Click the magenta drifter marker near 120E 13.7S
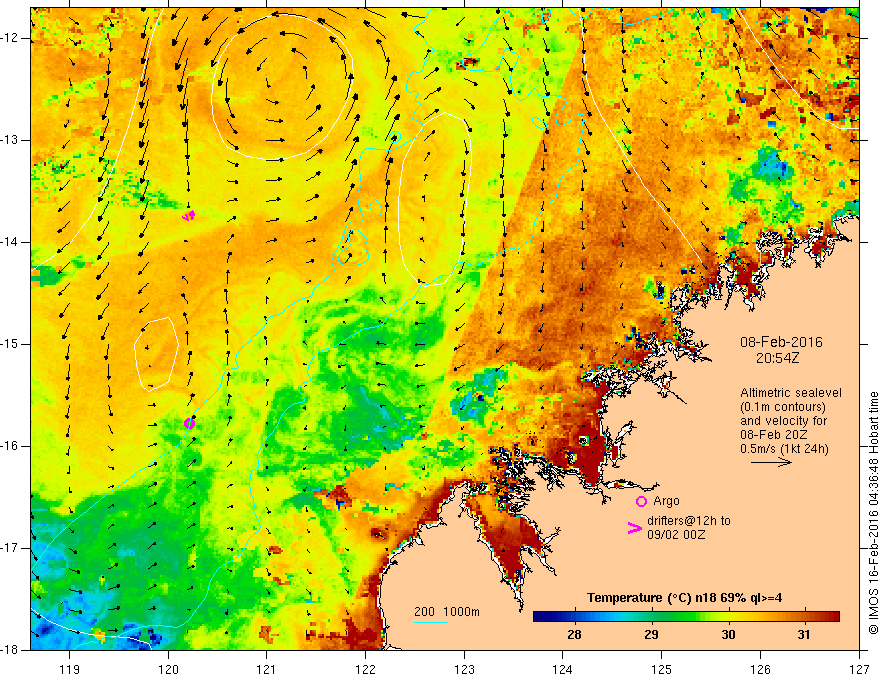880x680 pixels. coord(189,215)
